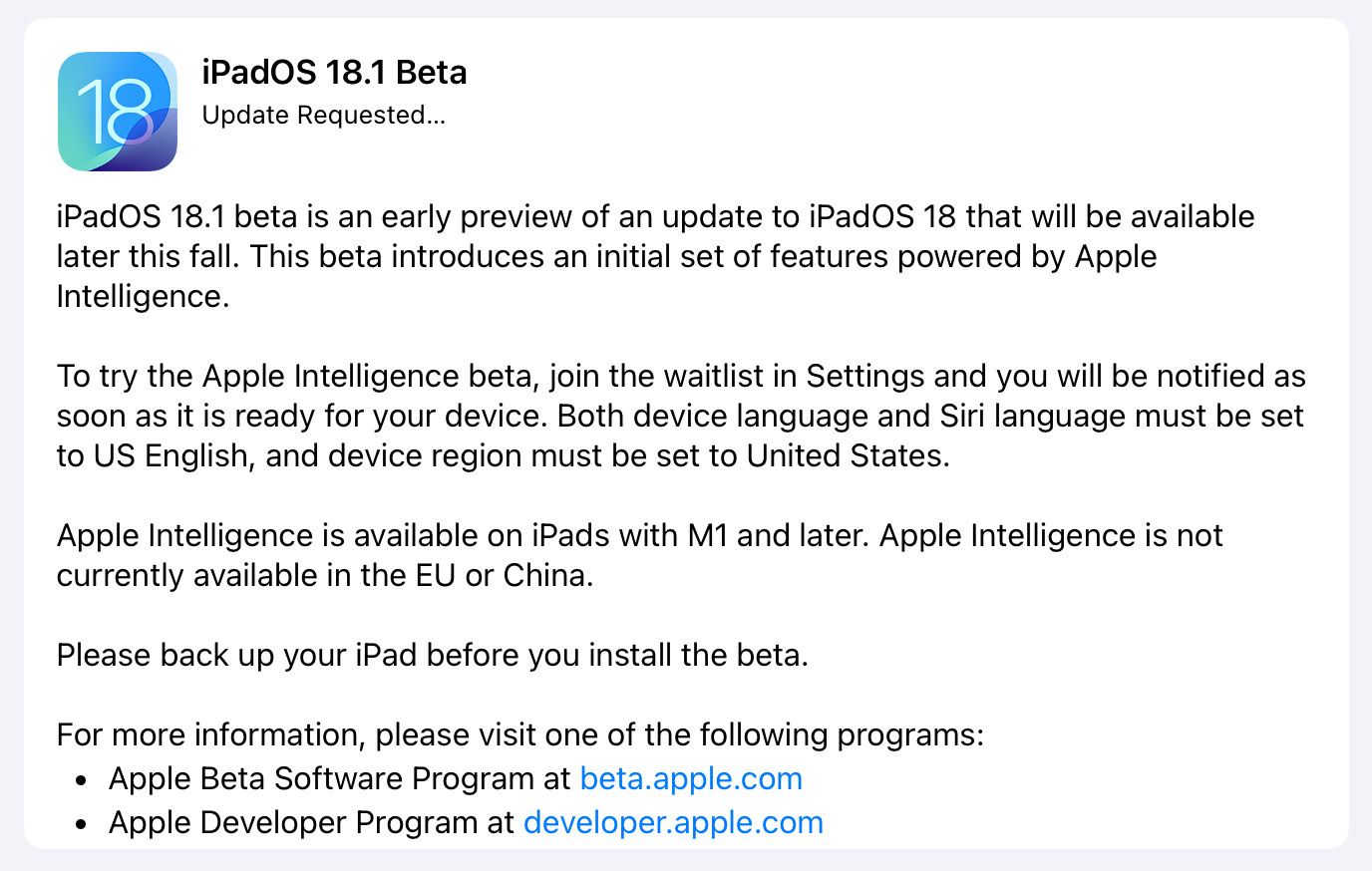Click the iPadOS 18 app icon

click(x=118, y=112)
